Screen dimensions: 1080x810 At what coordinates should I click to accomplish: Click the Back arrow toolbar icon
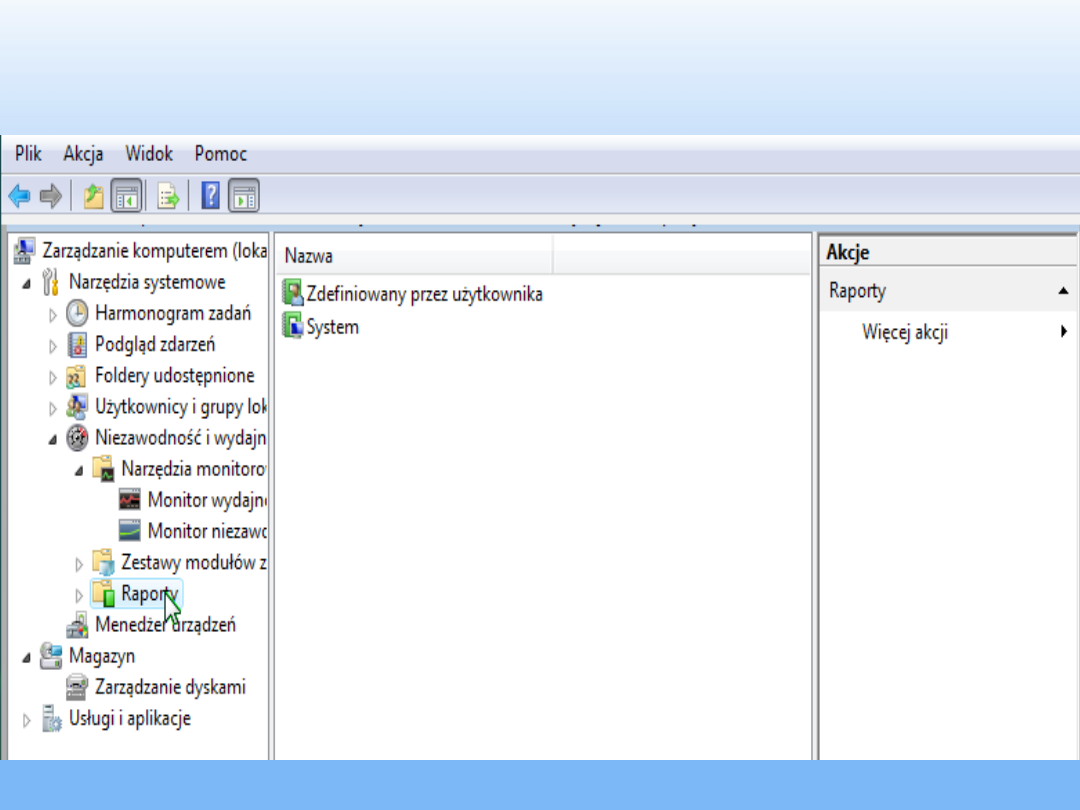[x=19, y=195]
